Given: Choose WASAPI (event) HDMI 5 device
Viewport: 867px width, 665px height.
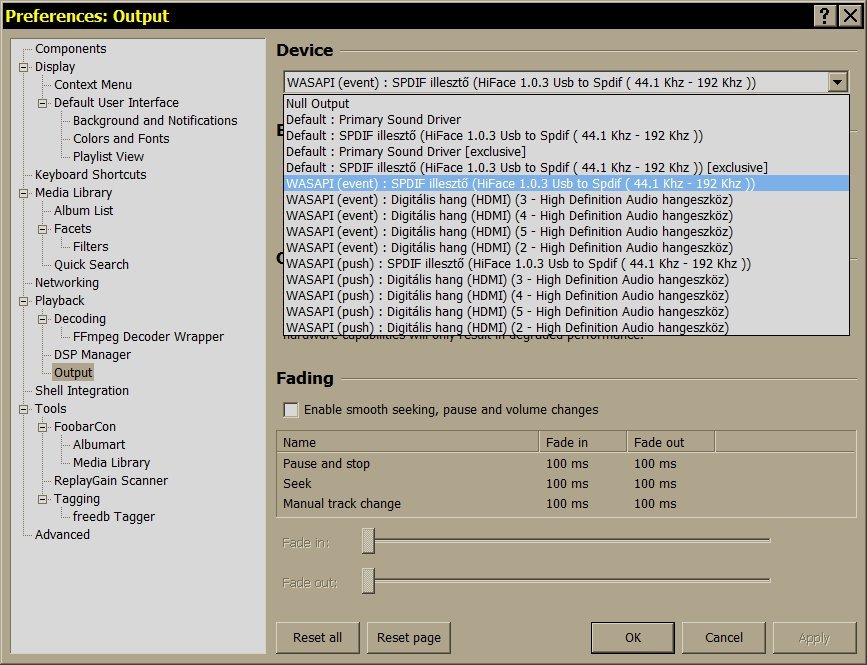Looking at the screenshot, I should click(566, 232).
